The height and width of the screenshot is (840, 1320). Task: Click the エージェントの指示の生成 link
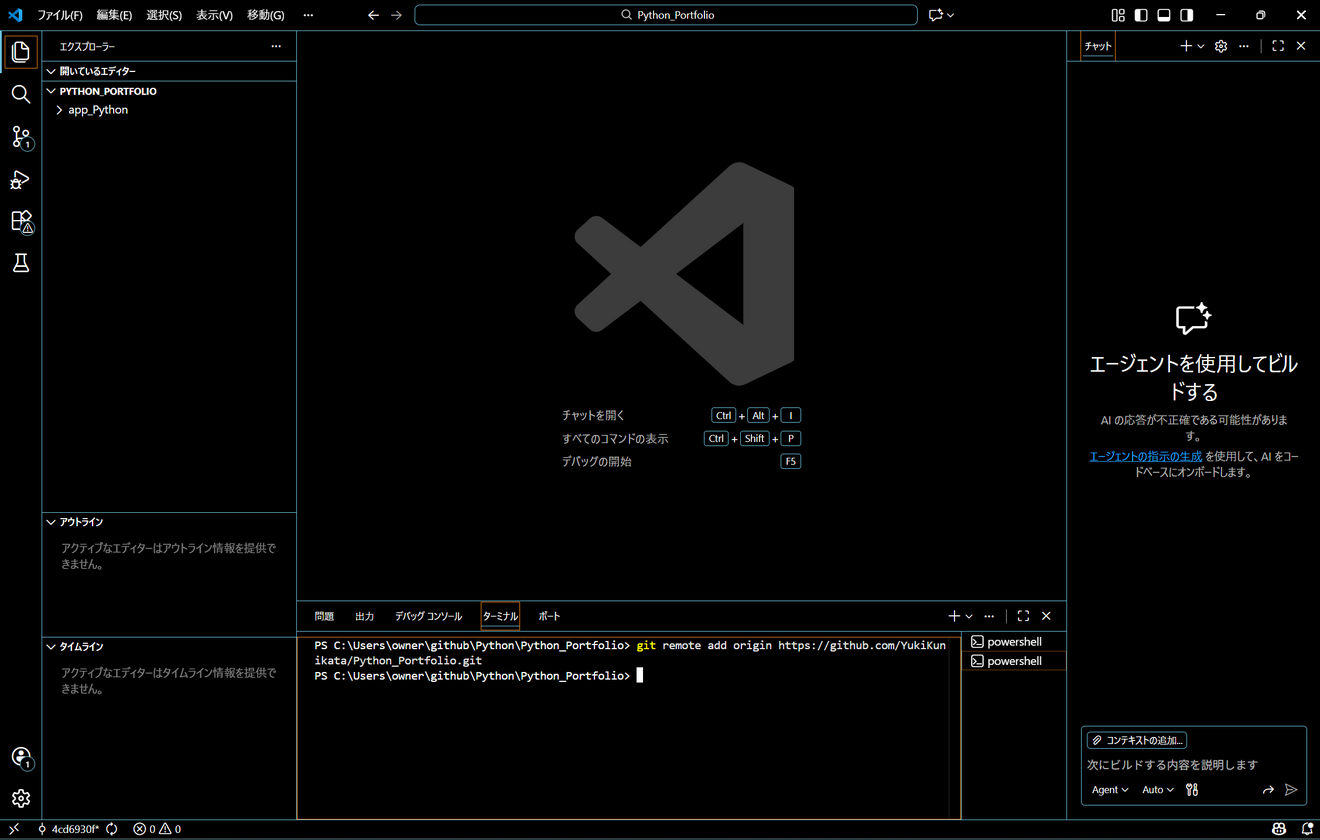(x=1146, y=456)
